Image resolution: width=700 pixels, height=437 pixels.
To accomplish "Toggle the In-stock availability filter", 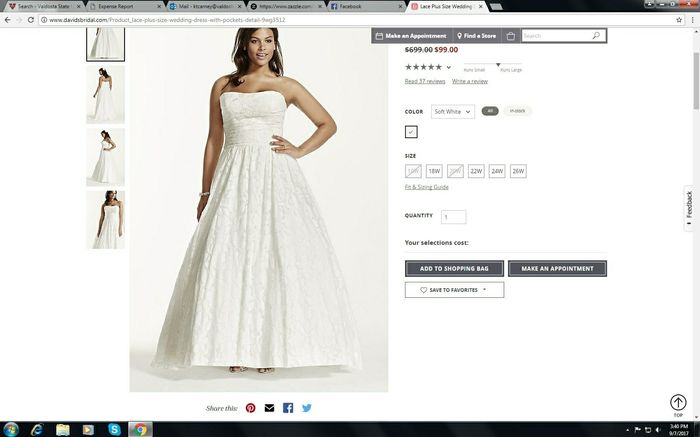I will (517, 111).
